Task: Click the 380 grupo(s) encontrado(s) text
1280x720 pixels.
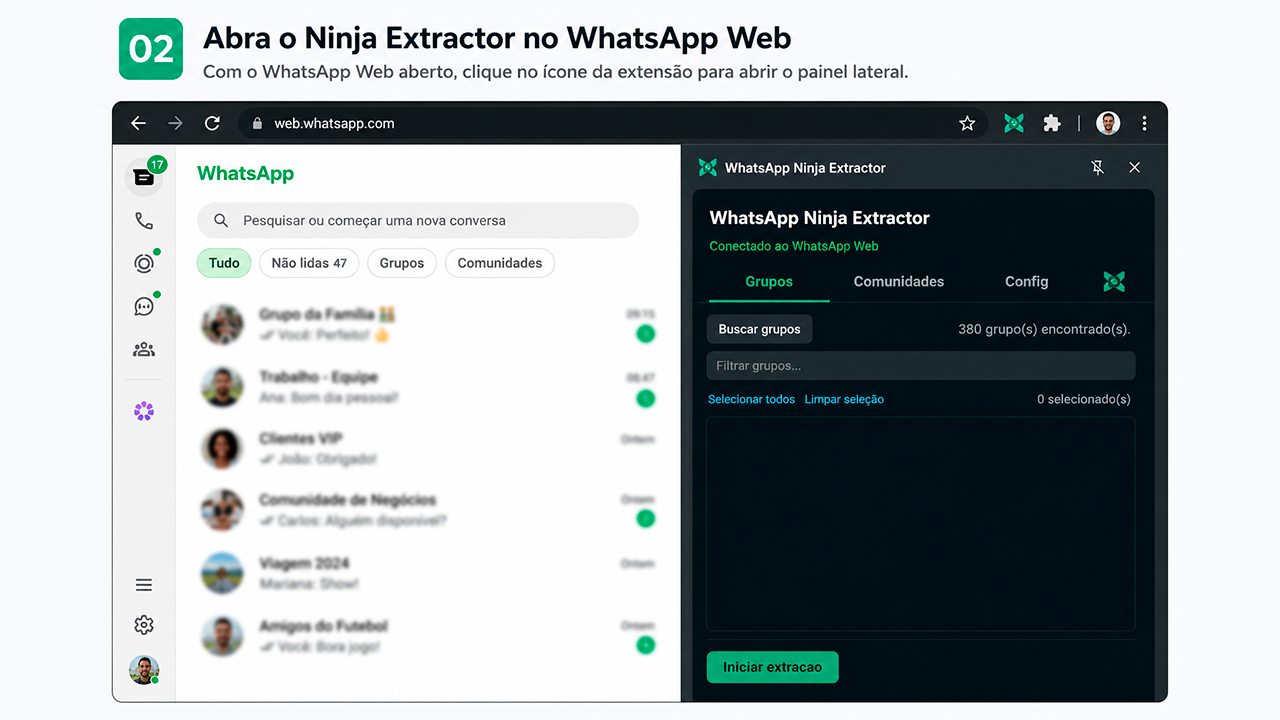Action: point(1044,329)
